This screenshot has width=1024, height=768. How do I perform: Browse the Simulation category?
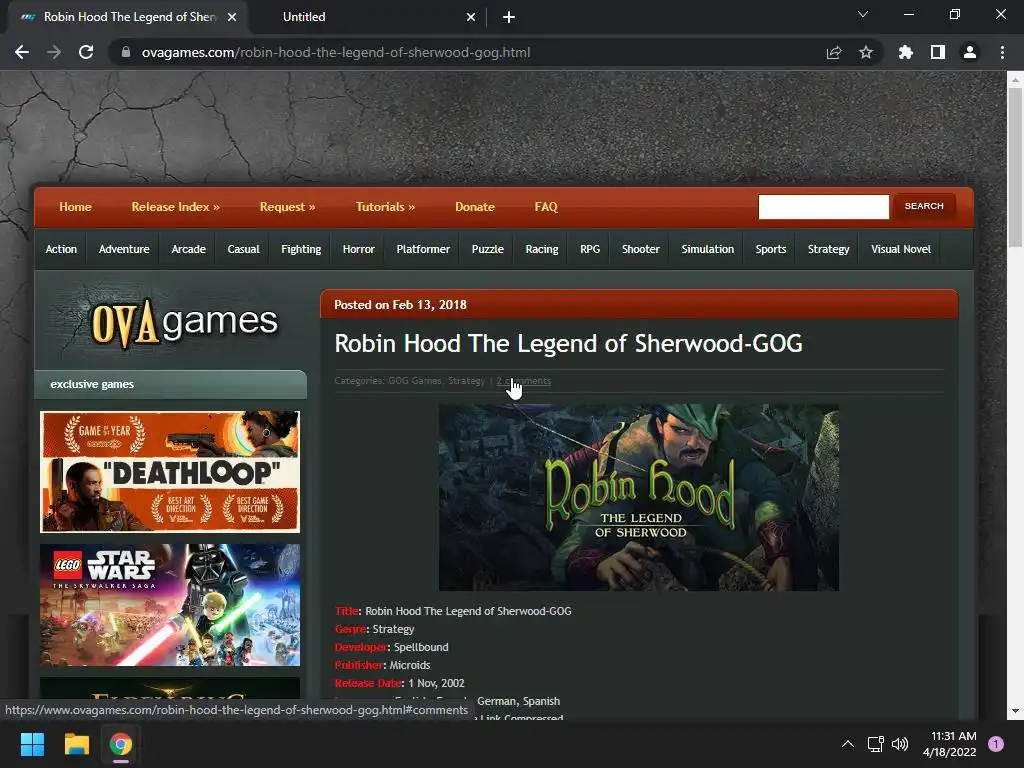point(708,249)
